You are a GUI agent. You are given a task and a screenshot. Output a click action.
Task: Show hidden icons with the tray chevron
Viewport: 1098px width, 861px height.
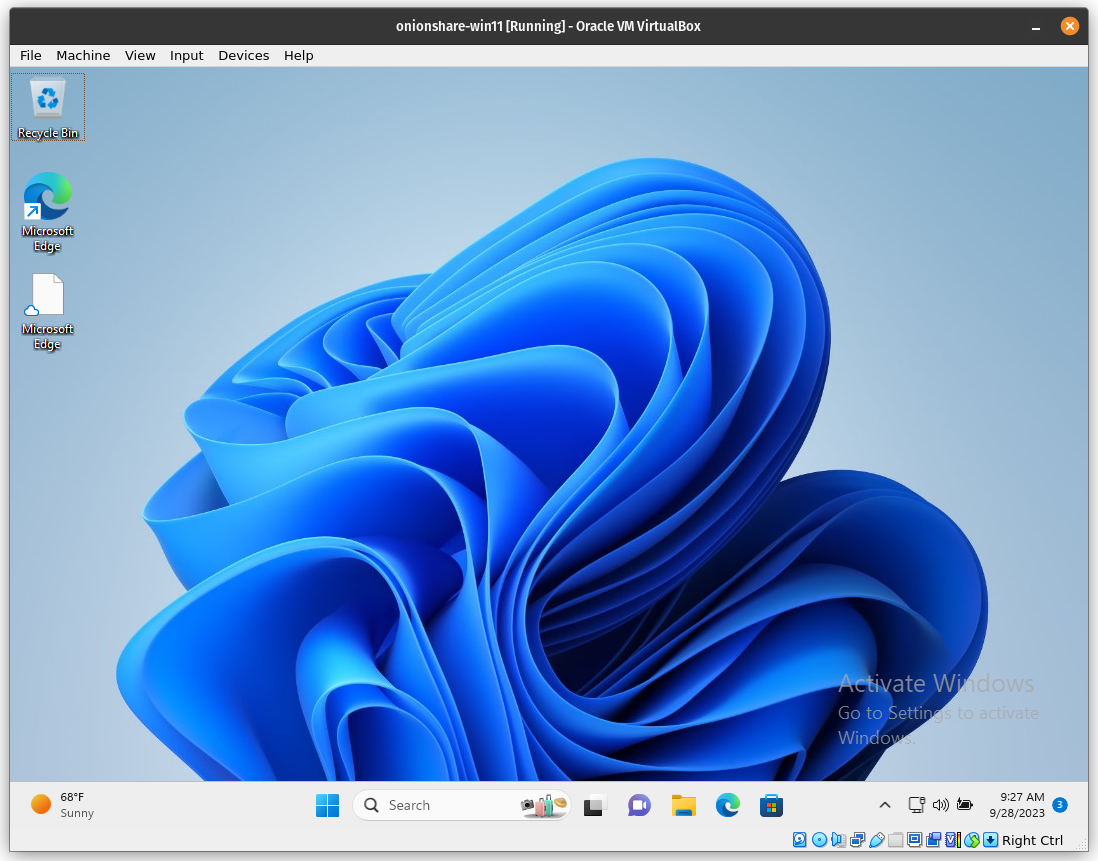coord(885,804)
